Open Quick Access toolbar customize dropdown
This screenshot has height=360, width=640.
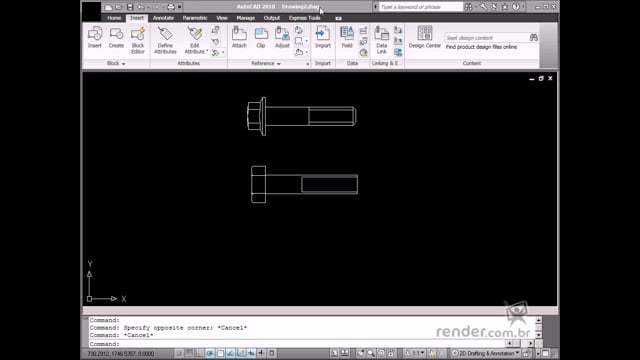tap(180, 7)
